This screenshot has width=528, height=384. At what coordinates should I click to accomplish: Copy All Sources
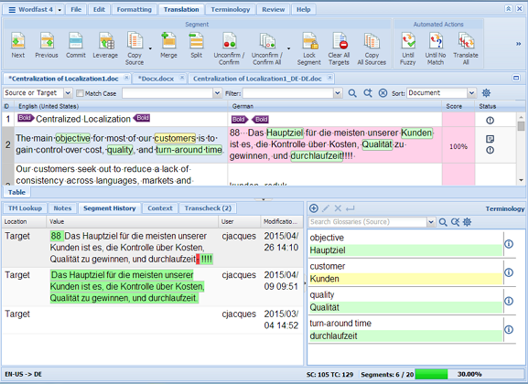tap(372, 49)
